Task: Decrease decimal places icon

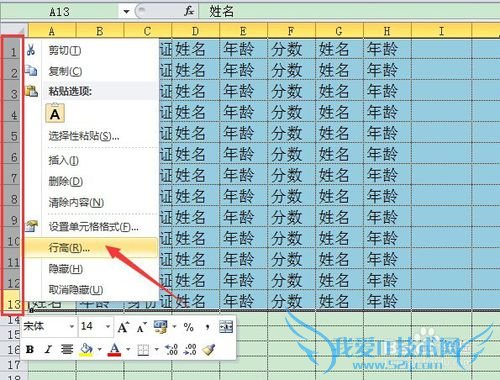Action: (190, 349)
